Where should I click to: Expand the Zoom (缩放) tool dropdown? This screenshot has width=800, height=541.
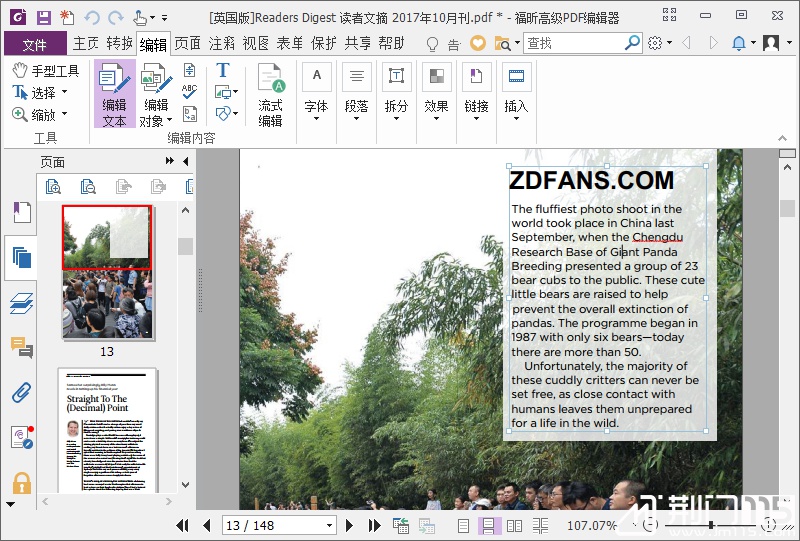point(65,114)
